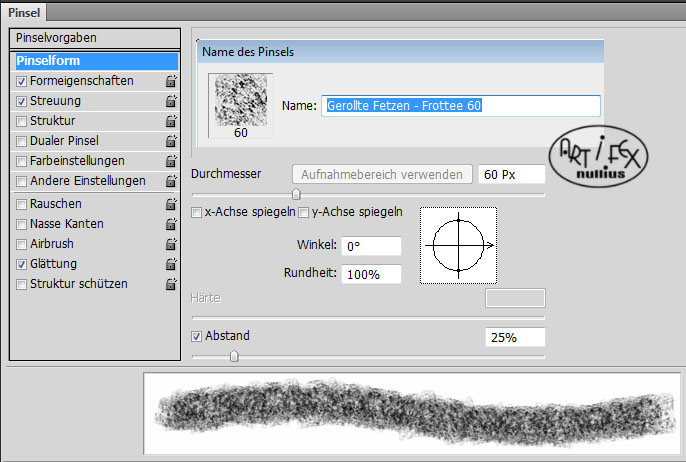Uncheck the Formeigenschaften checkbox
This screenshot has height=462, width=686.
point(21,81)
